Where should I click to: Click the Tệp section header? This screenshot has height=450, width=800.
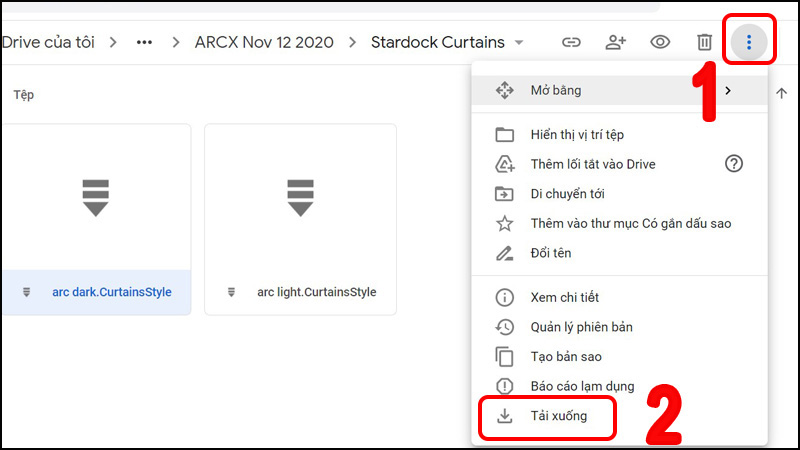(23, 95)
